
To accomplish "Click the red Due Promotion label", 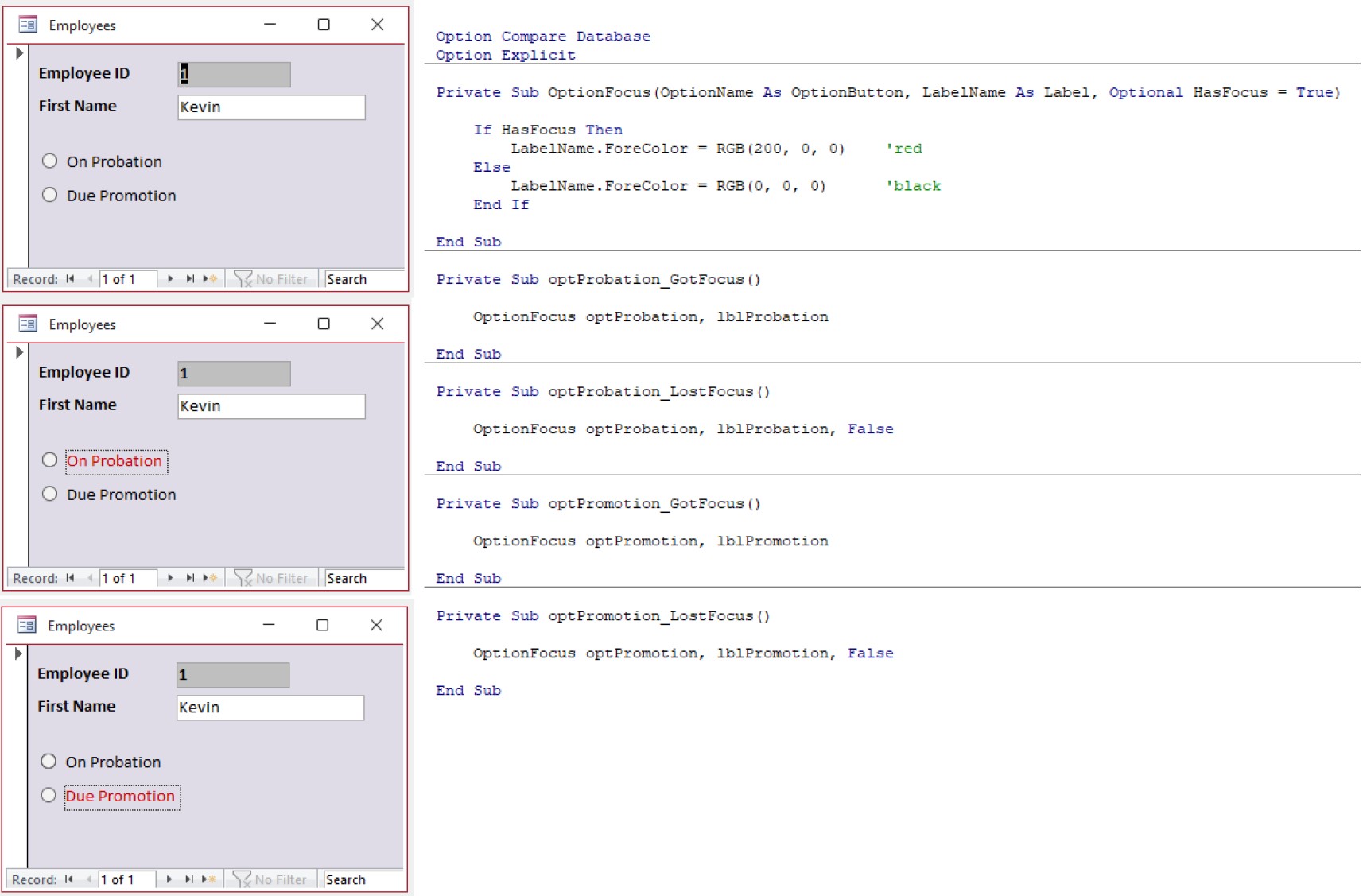I will [x=120, y=797].
